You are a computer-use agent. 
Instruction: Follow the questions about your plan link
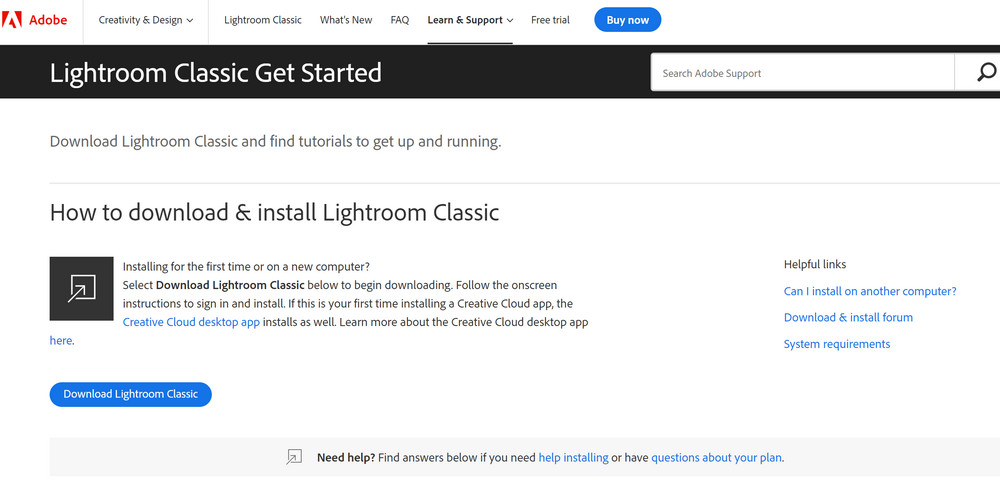click(716, 457)
